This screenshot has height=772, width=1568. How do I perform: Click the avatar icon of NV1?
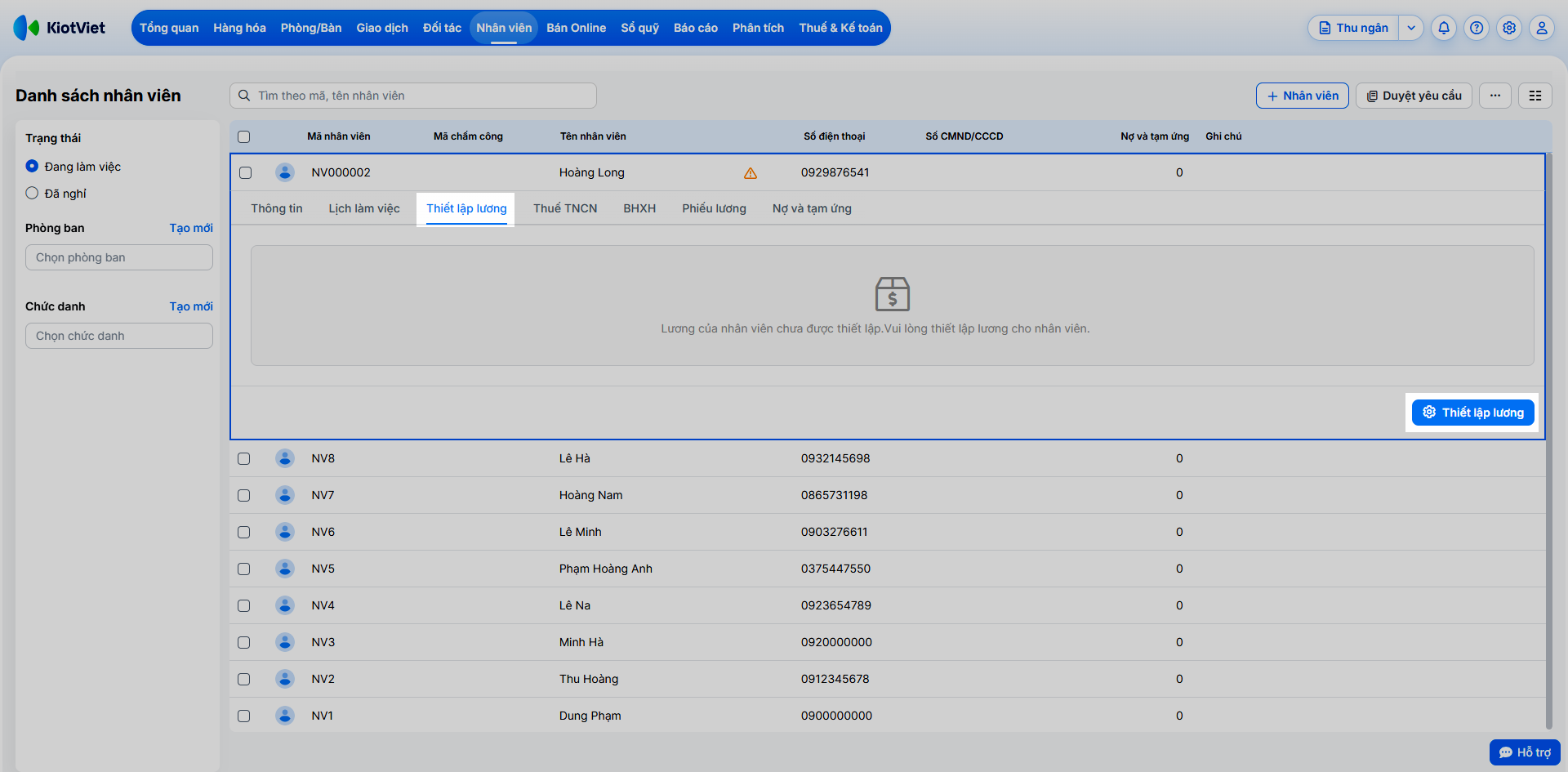click(x=285, y=716)
